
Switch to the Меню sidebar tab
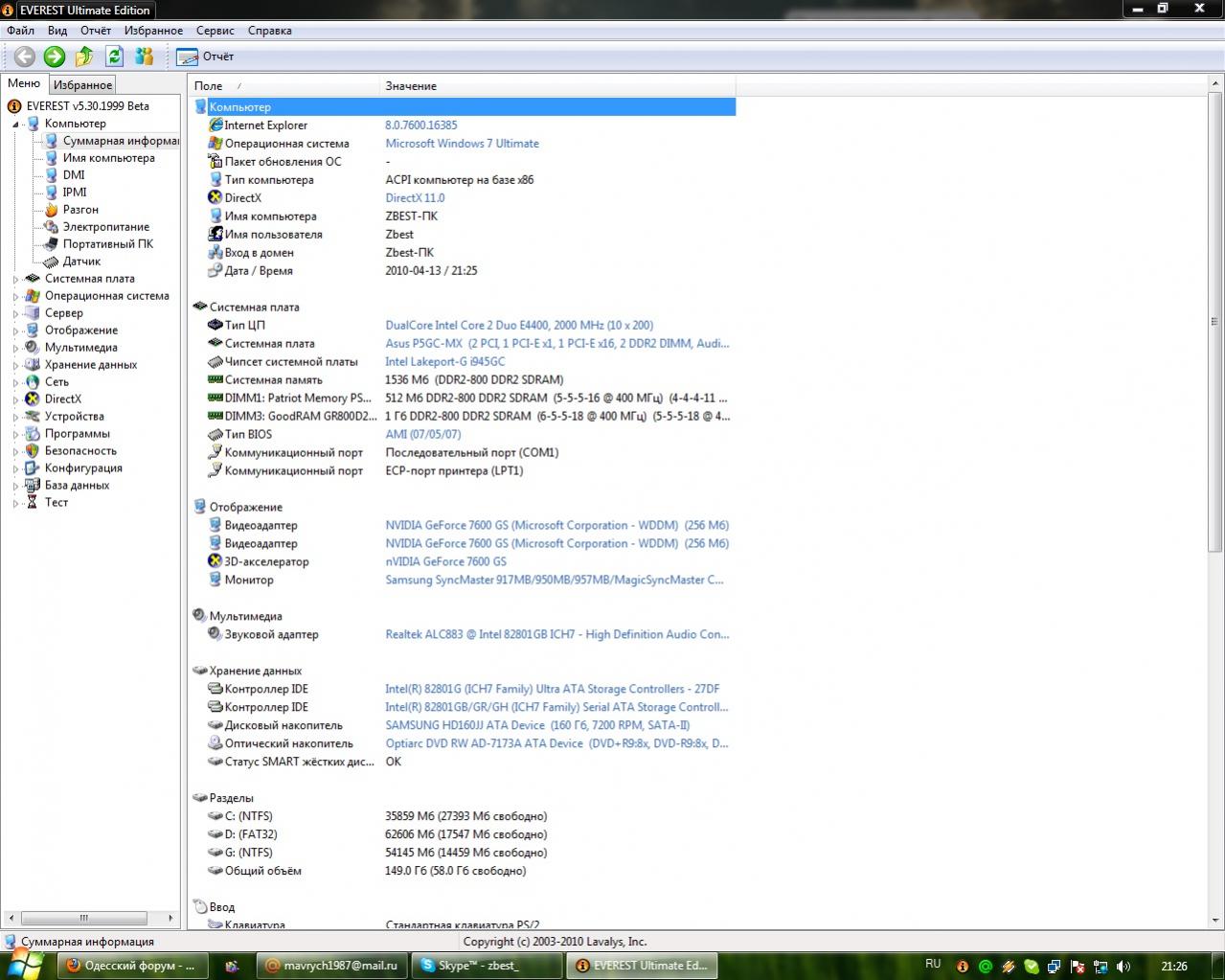(24, 84)
